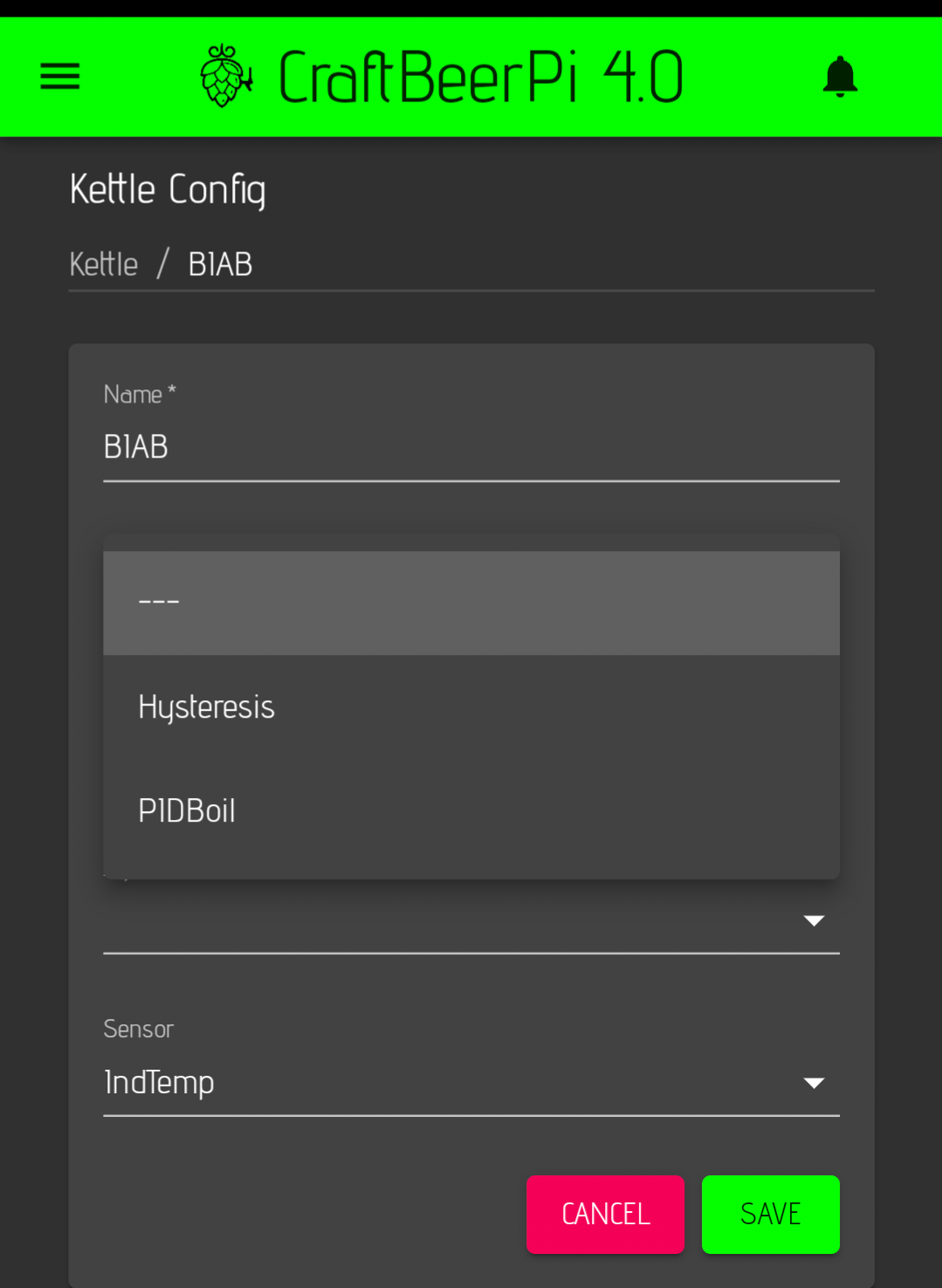Select the blank '---' option
942x1288 pixels.
pyautogui.click(x=470, y=603)
